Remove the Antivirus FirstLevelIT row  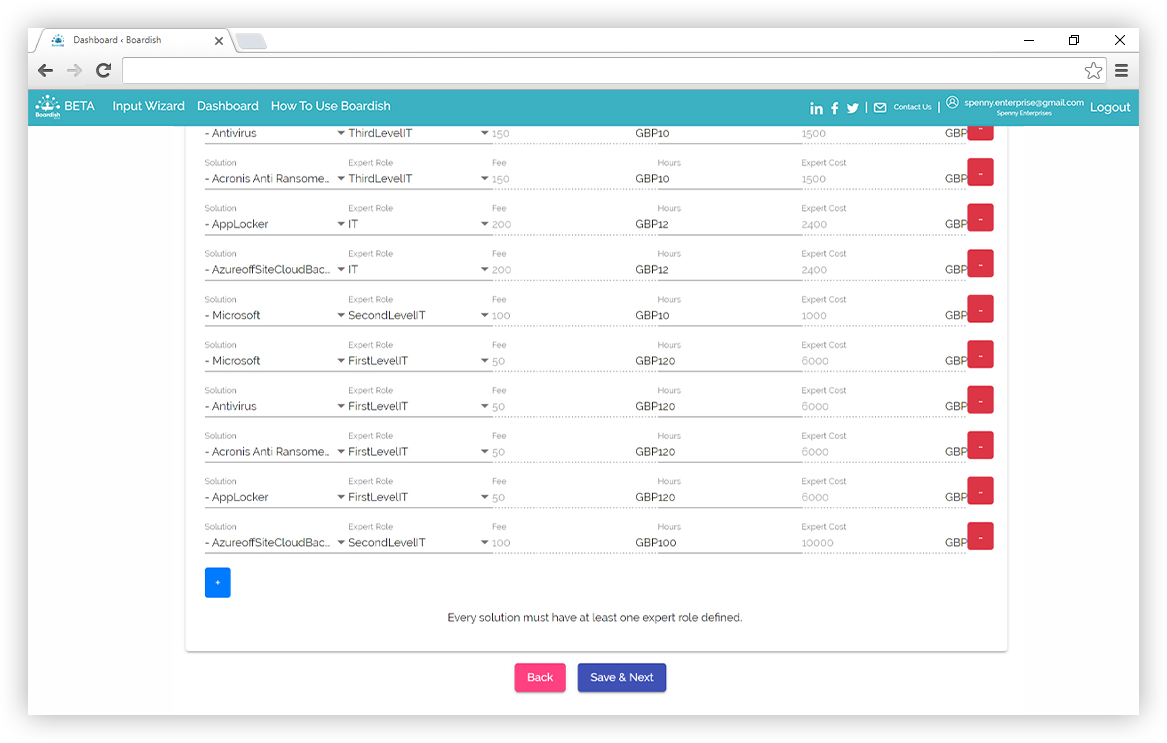click(x=980, y=400)
